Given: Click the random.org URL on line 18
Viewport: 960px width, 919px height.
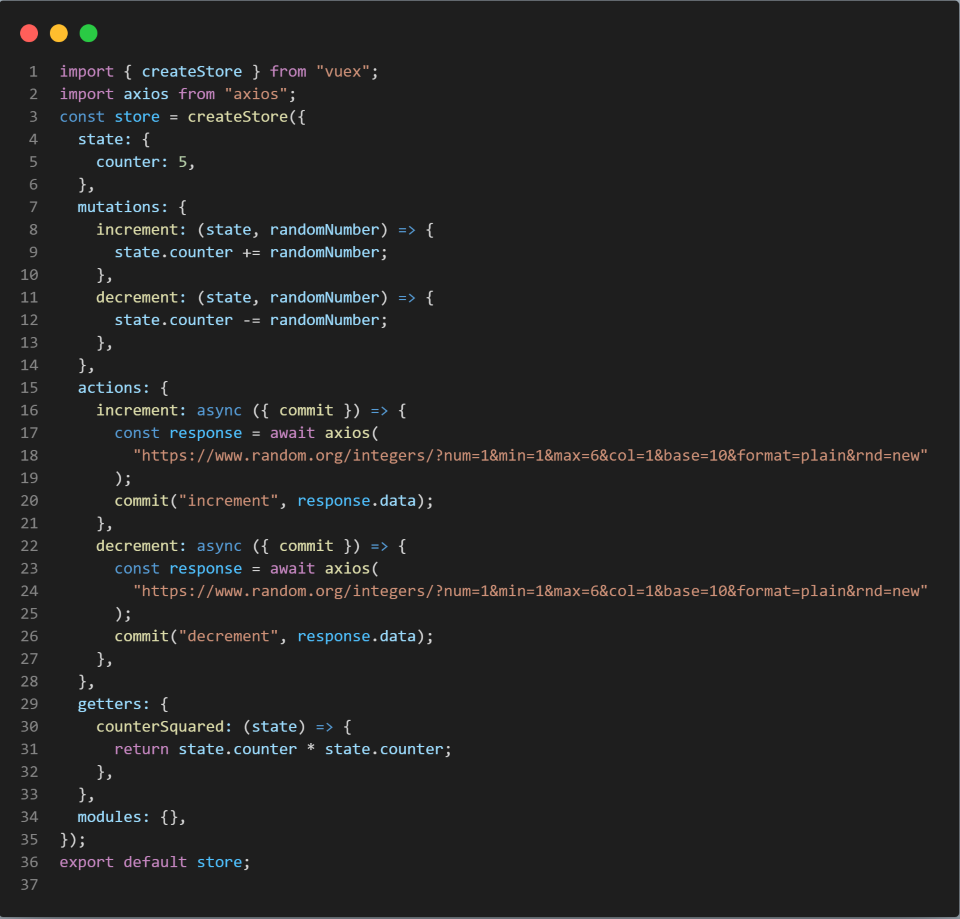Looking at the screenshot, I should click(x=531, y=456).
